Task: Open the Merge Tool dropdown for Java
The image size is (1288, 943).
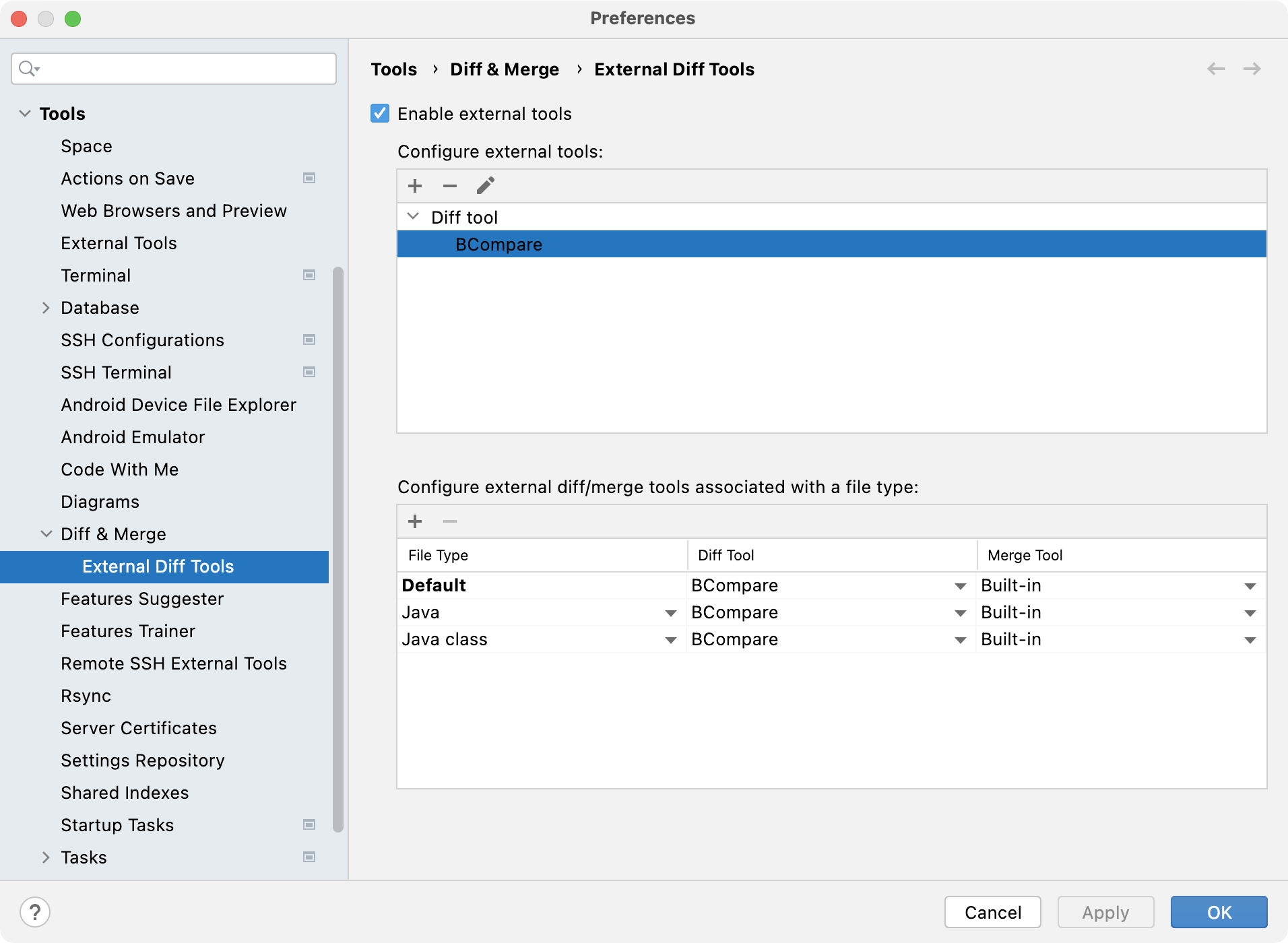Action: (1251, 612)
